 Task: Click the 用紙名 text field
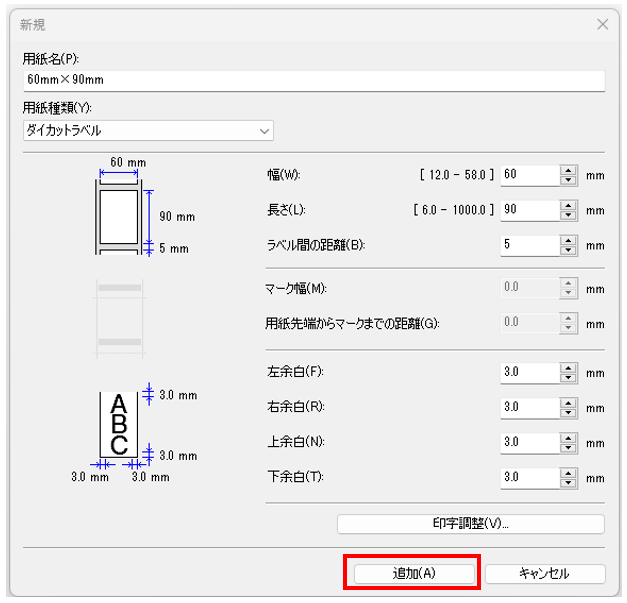pyautogui.click(x=313, y=81)
